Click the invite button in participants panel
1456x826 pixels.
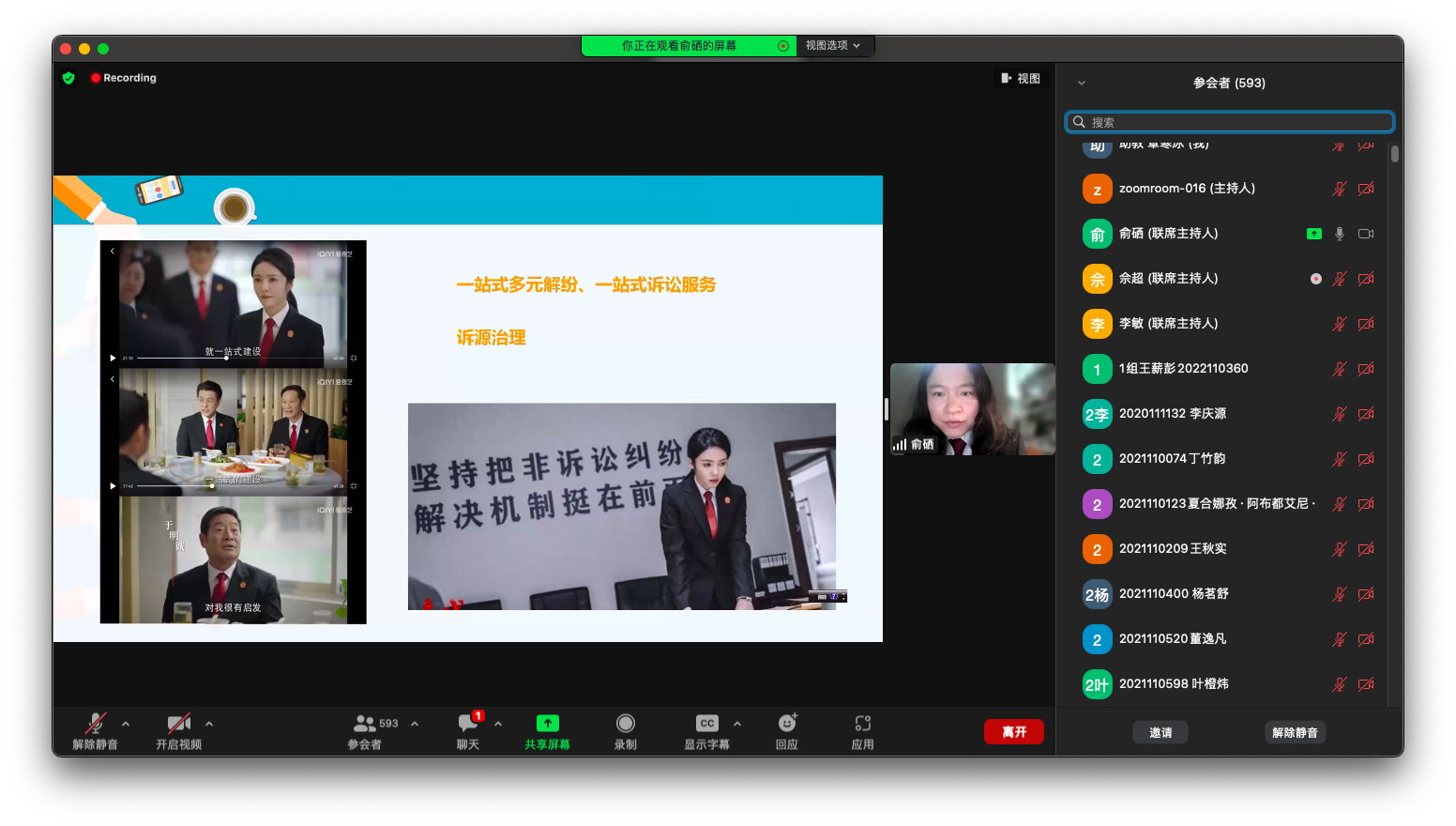tap(1160, 732)
